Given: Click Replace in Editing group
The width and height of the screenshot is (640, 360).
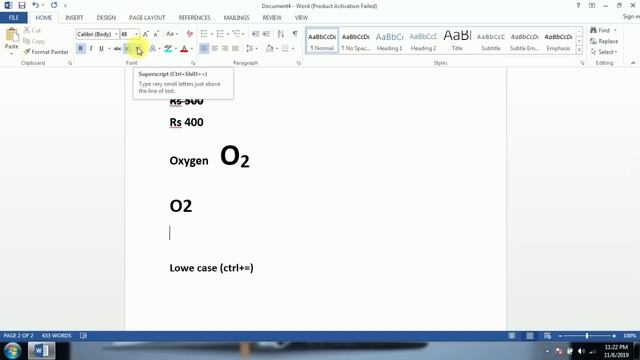Looking at the screenshot, I should (x=604, y=41).
